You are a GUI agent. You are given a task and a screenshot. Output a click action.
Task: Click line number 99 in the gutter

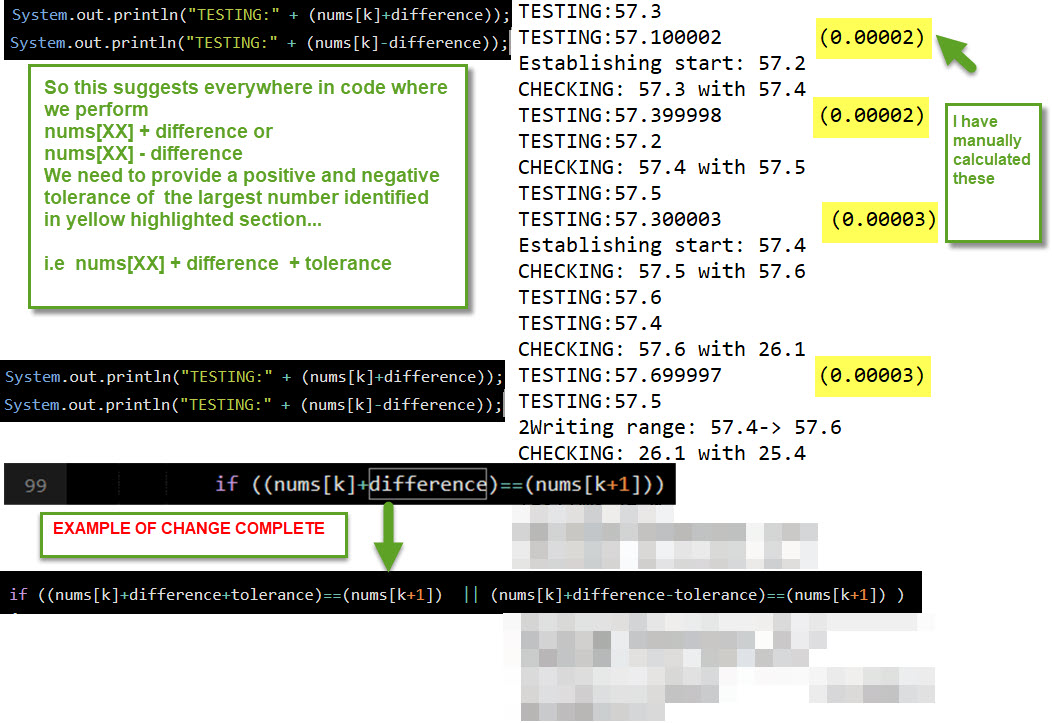pos(36,485)
